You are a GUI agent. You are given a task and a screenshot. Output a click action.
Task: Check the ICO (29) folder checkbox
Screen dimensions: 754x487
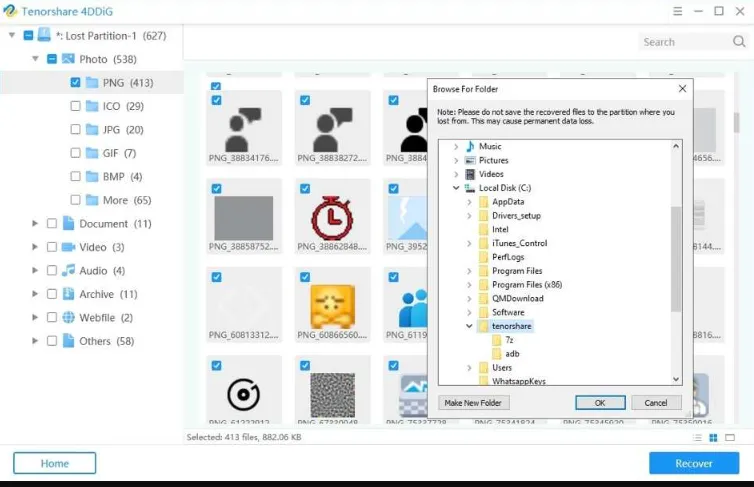coord(75,106)
